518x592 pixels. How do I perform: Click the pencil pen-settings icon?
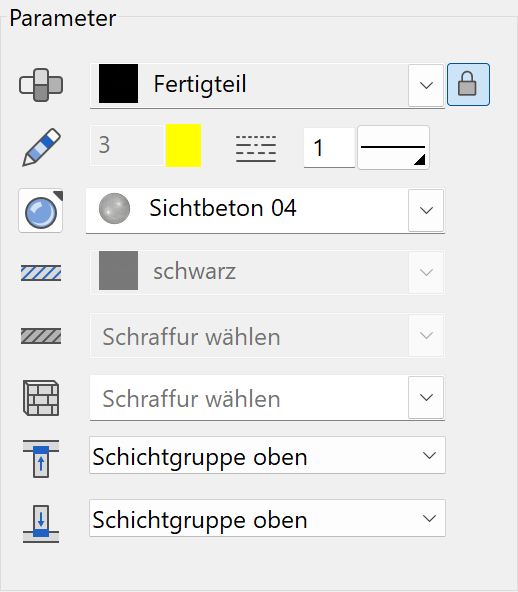point(42,147)
